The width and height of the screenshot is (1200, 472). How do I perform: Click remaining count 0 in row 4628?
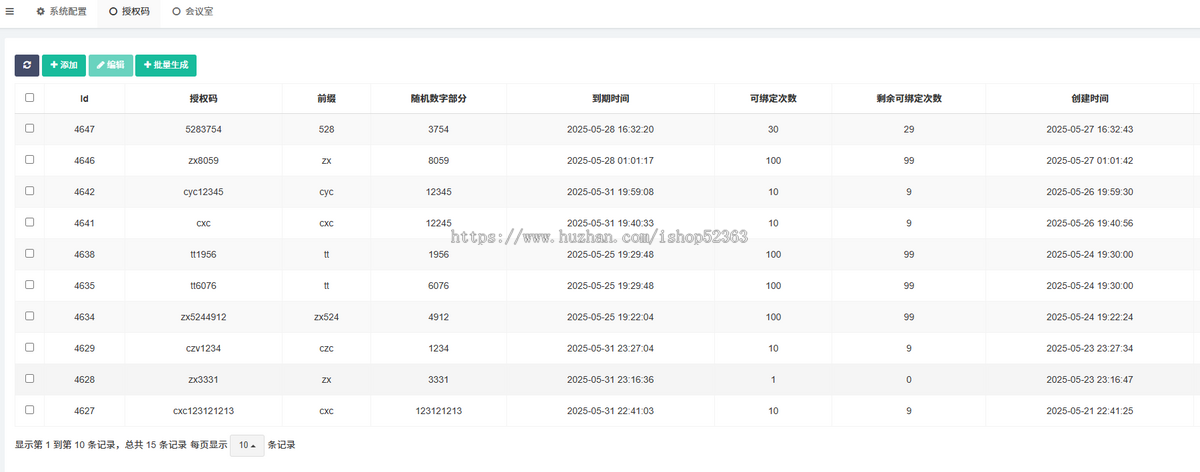coord(909,379)
